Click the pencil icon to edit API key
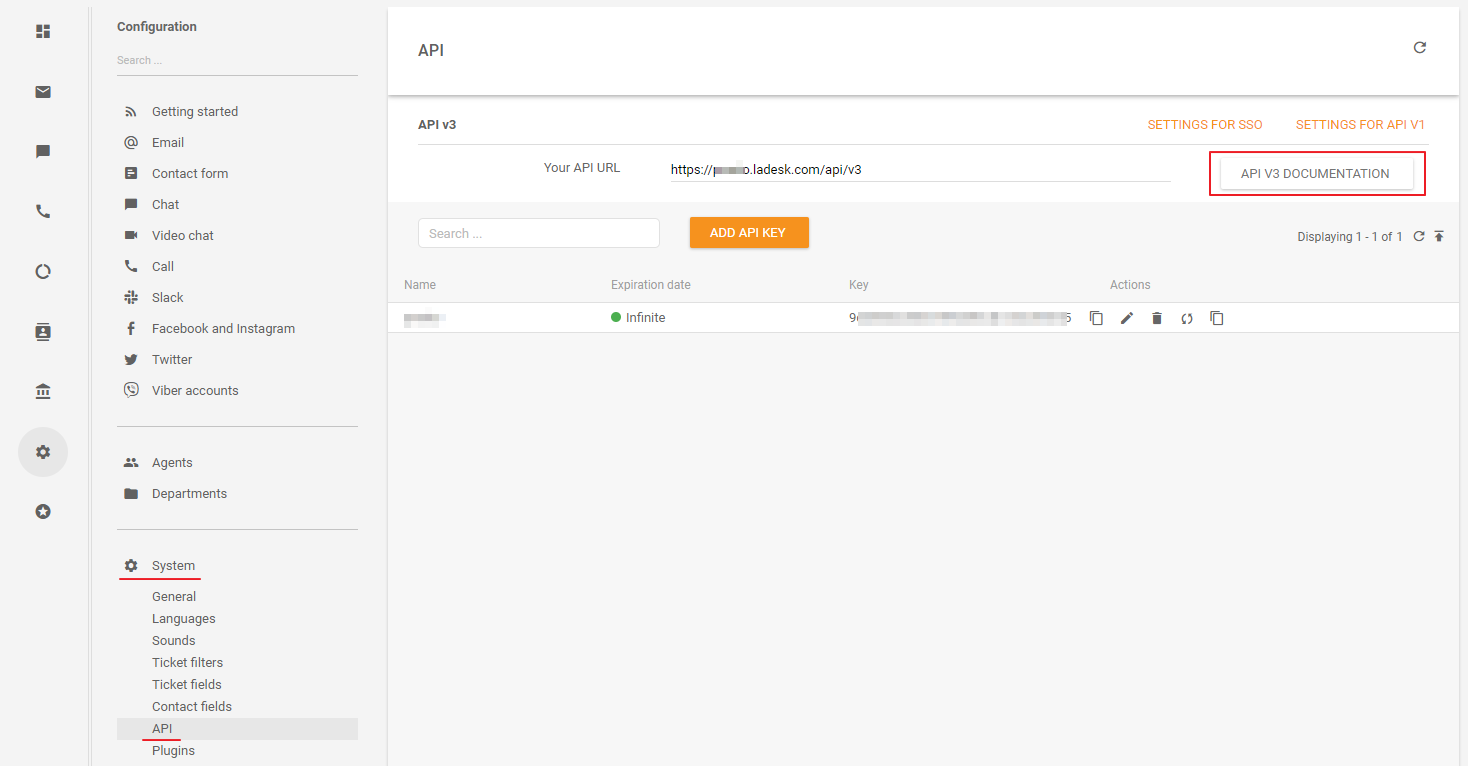 (1127, 318)
